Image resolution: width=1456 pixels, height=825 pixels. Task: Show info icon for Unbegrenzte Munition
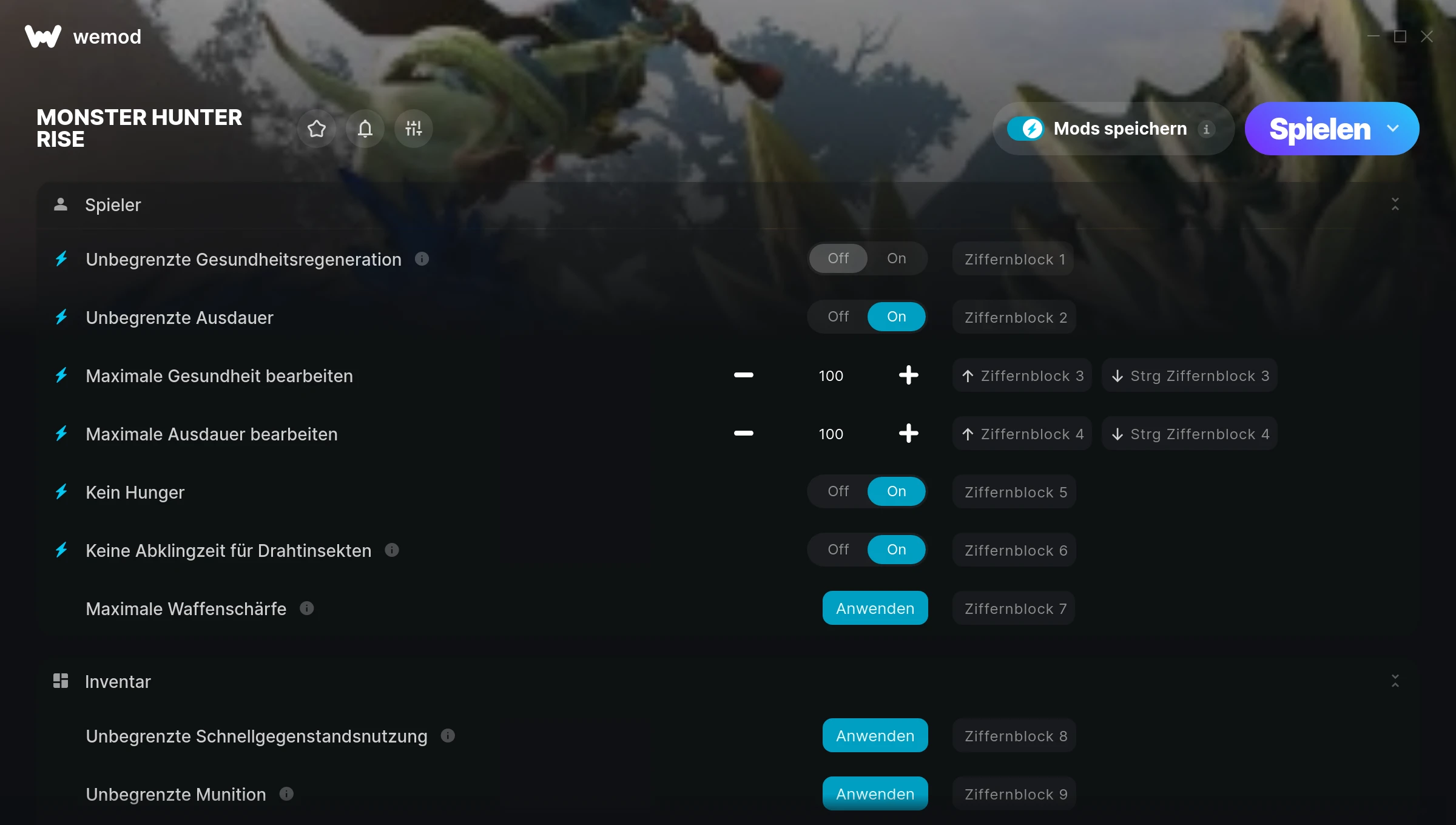point(286,794)
